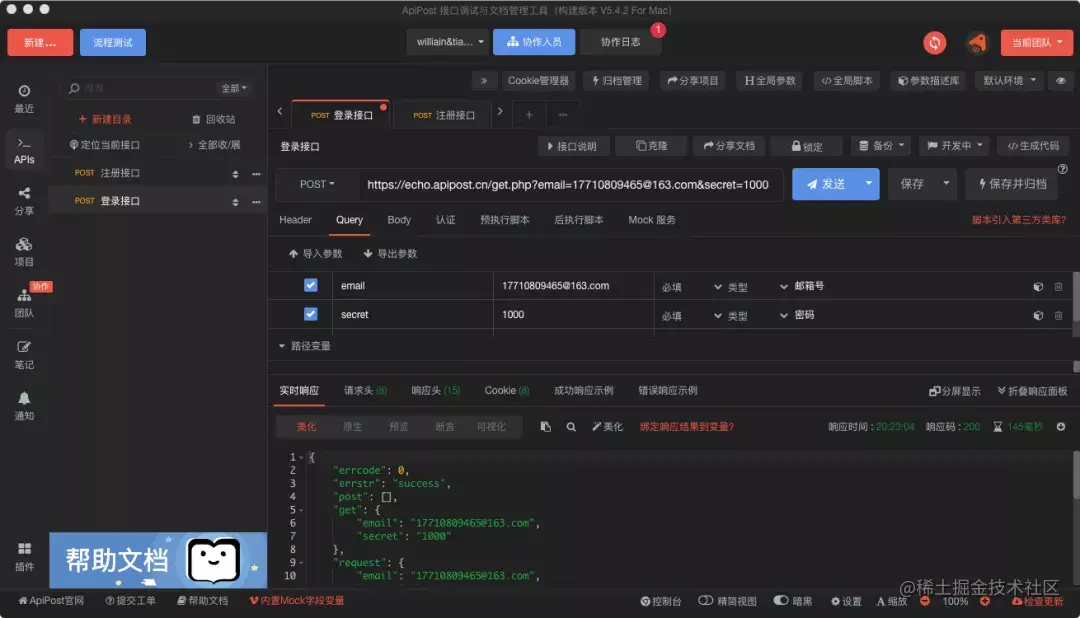Switch to the 预执行脚本 tab
This screenshot has height=618, width=1080.
(x=505, y=220)
